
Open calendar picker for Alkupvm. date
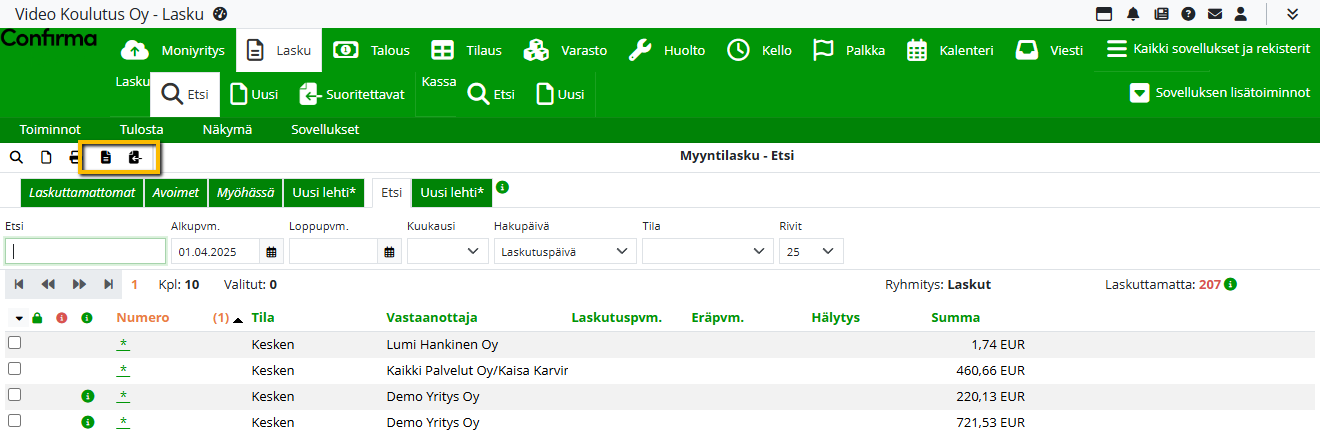pyautogui.click(x=272, y=251)
